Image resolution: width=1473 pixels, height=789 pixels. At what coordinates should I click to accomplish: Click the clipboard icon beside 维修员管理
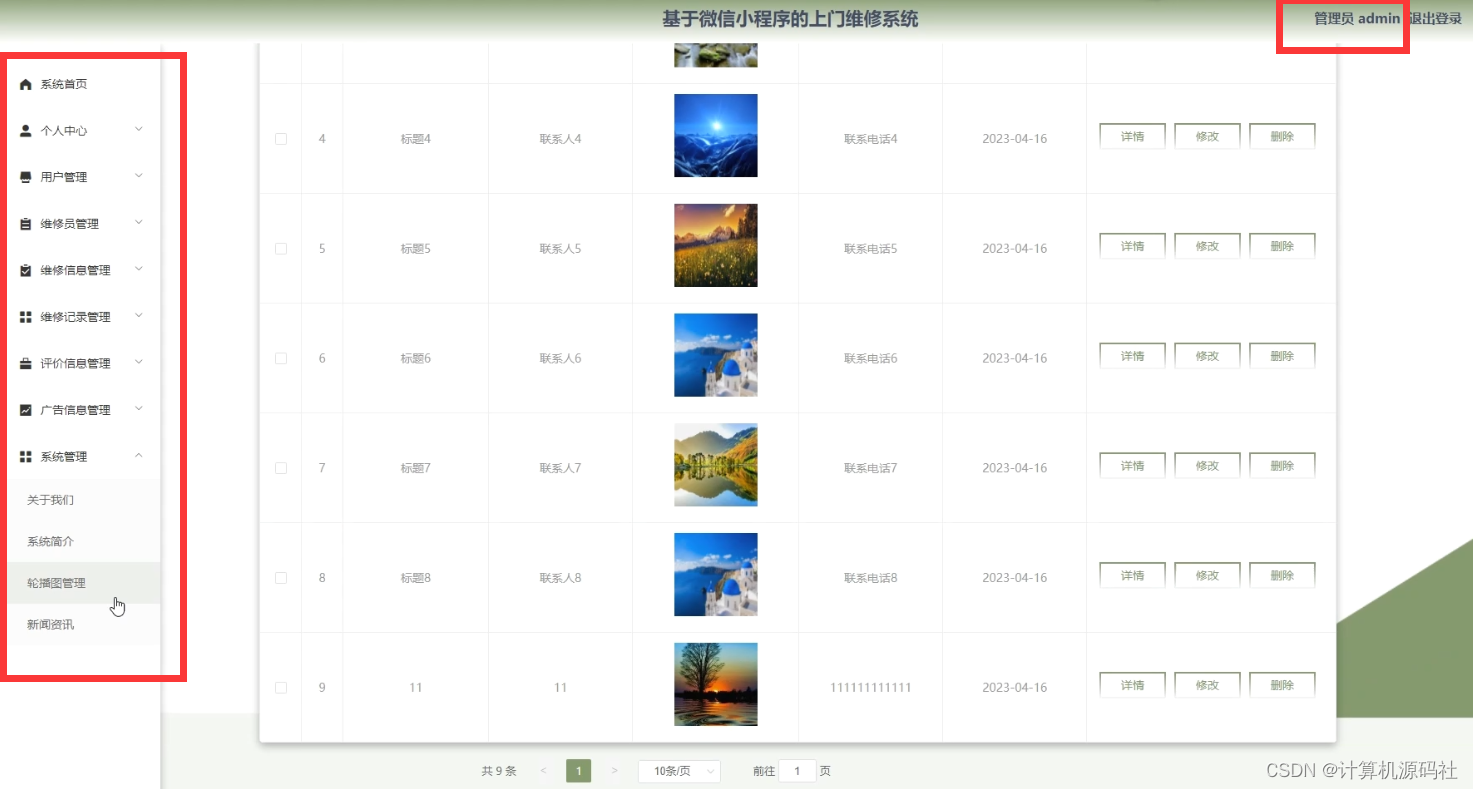(x=26, y=224)
